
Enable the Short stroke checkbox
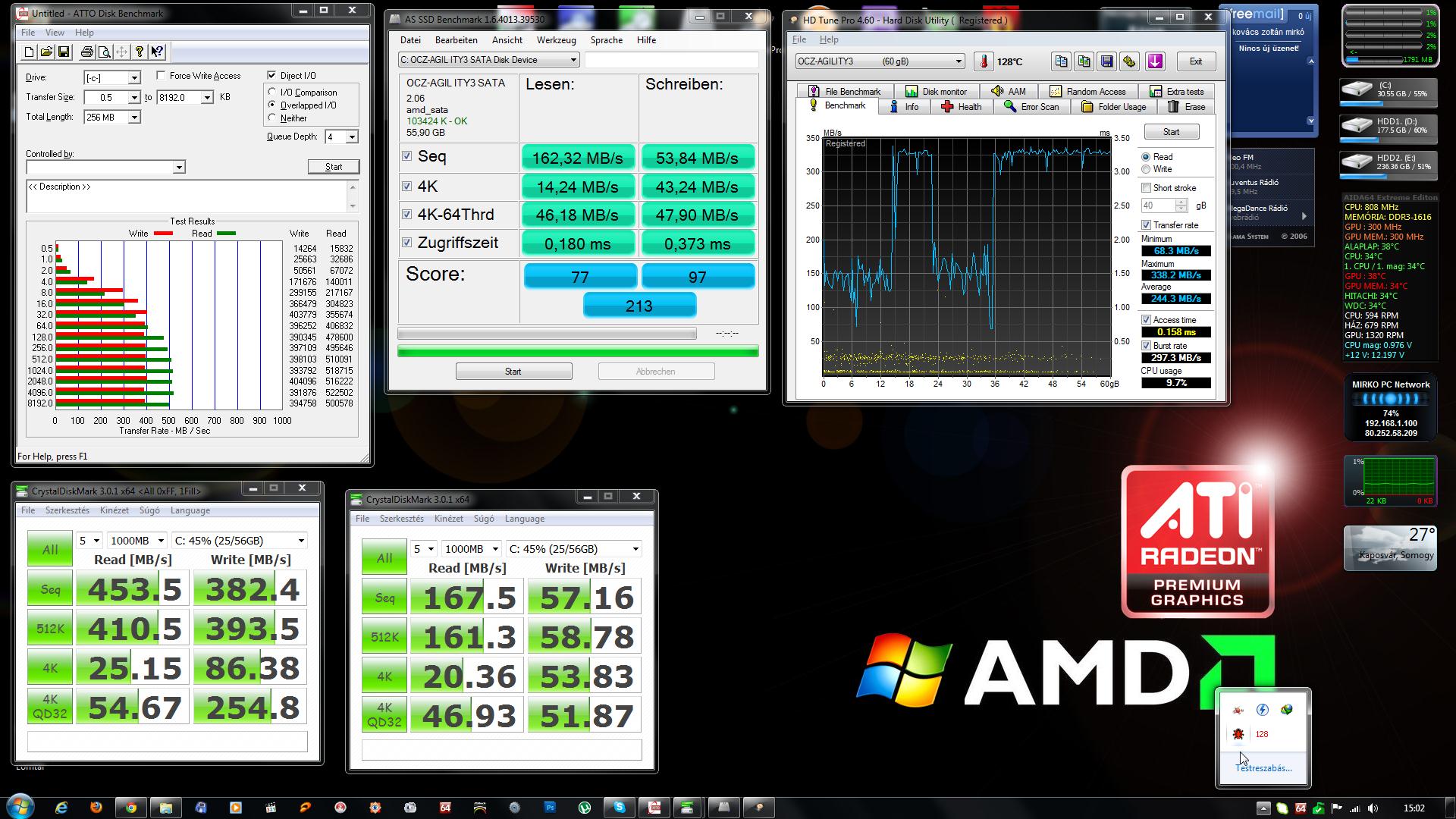coord(1146,188)
